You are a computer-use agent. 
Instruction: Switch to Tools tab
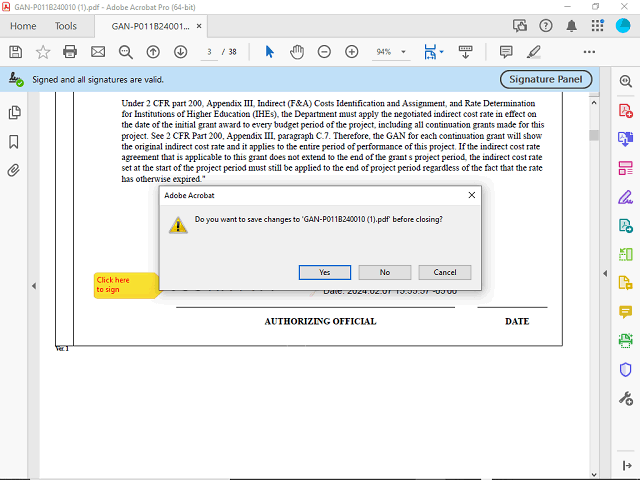coord(66,26)
